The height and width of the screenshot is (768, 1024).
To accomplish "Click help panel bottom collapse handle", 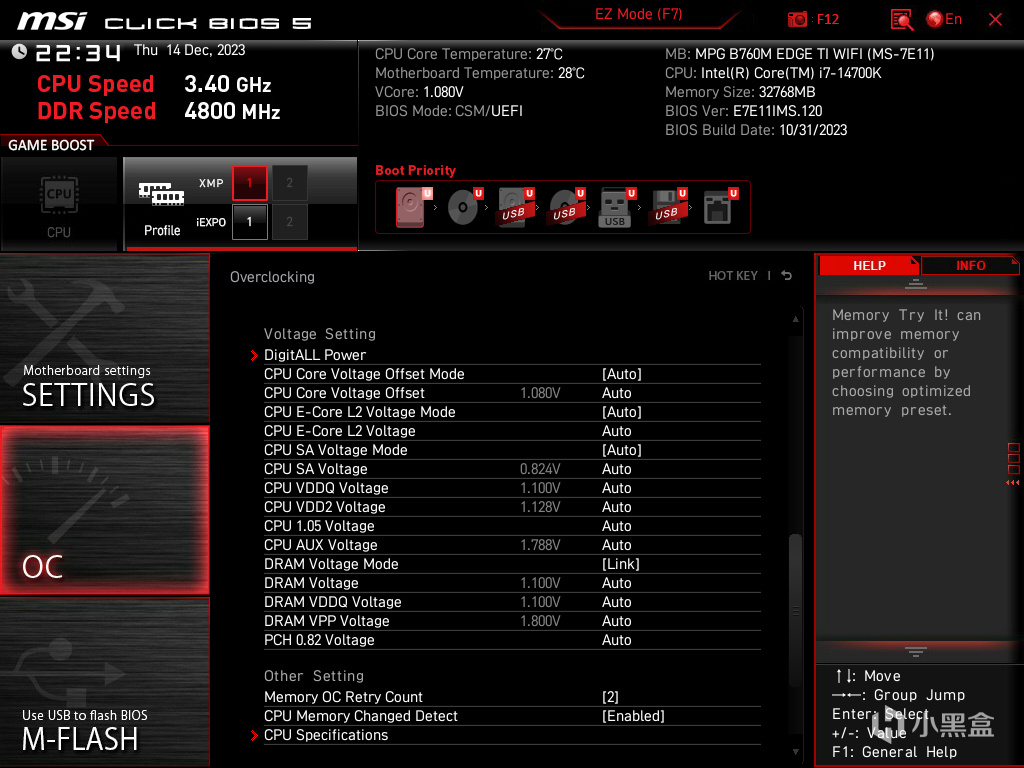I will tap(916, 651).
